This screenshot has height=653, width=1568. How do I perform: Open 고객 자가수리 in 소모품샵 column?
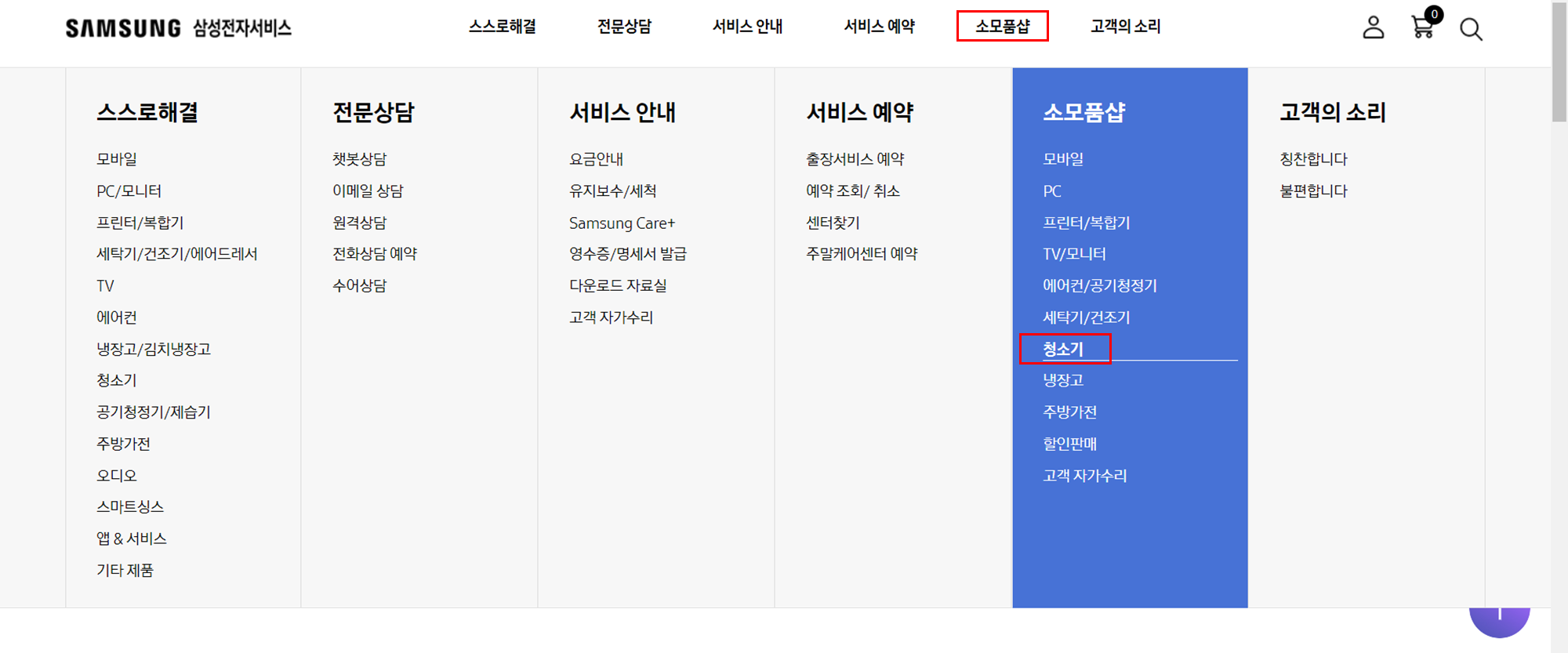[x=1085, y=476]
